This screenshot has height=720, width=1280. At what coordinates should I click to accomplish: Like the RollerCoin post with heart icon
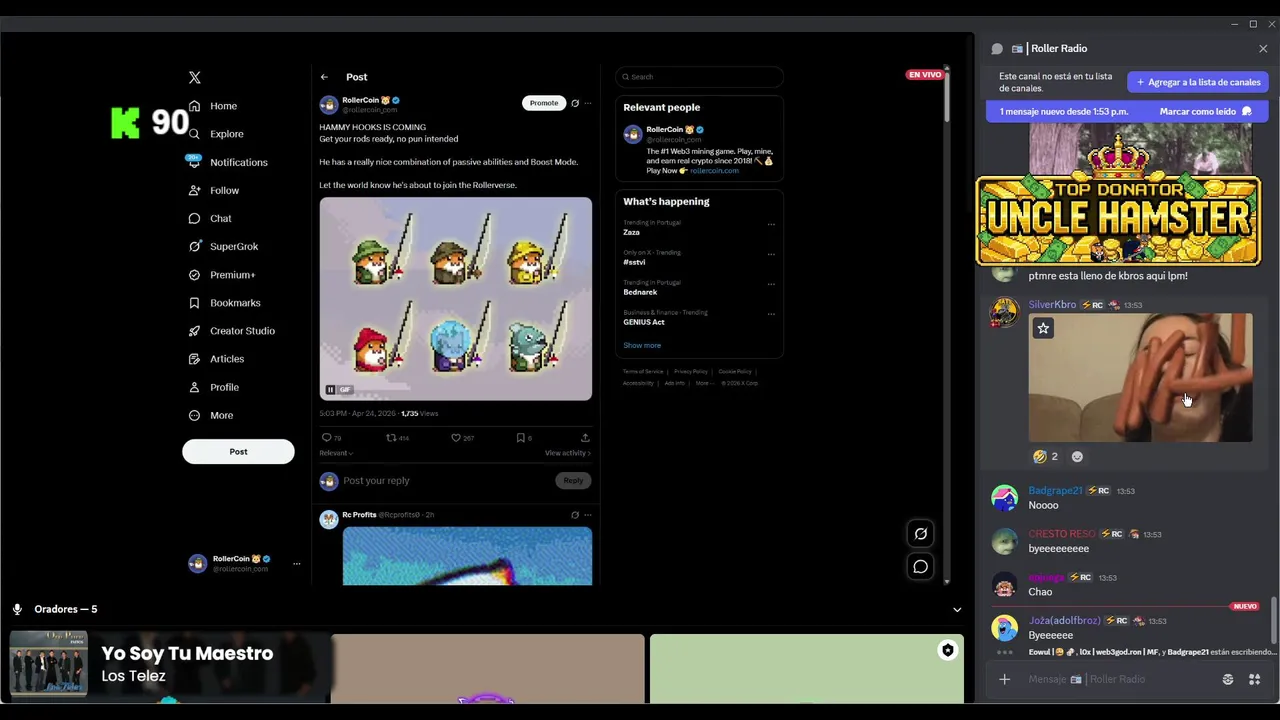tap(456, 438)
